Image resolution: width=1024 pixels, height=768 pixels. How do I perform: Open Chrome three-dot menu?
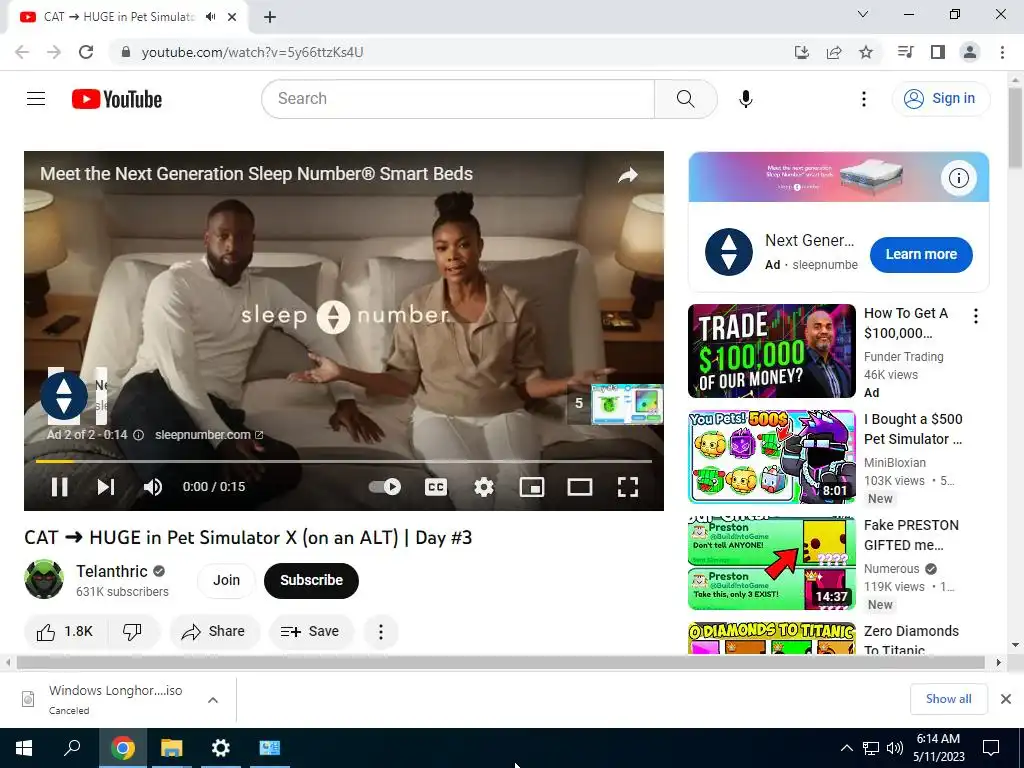[1002, 52]
